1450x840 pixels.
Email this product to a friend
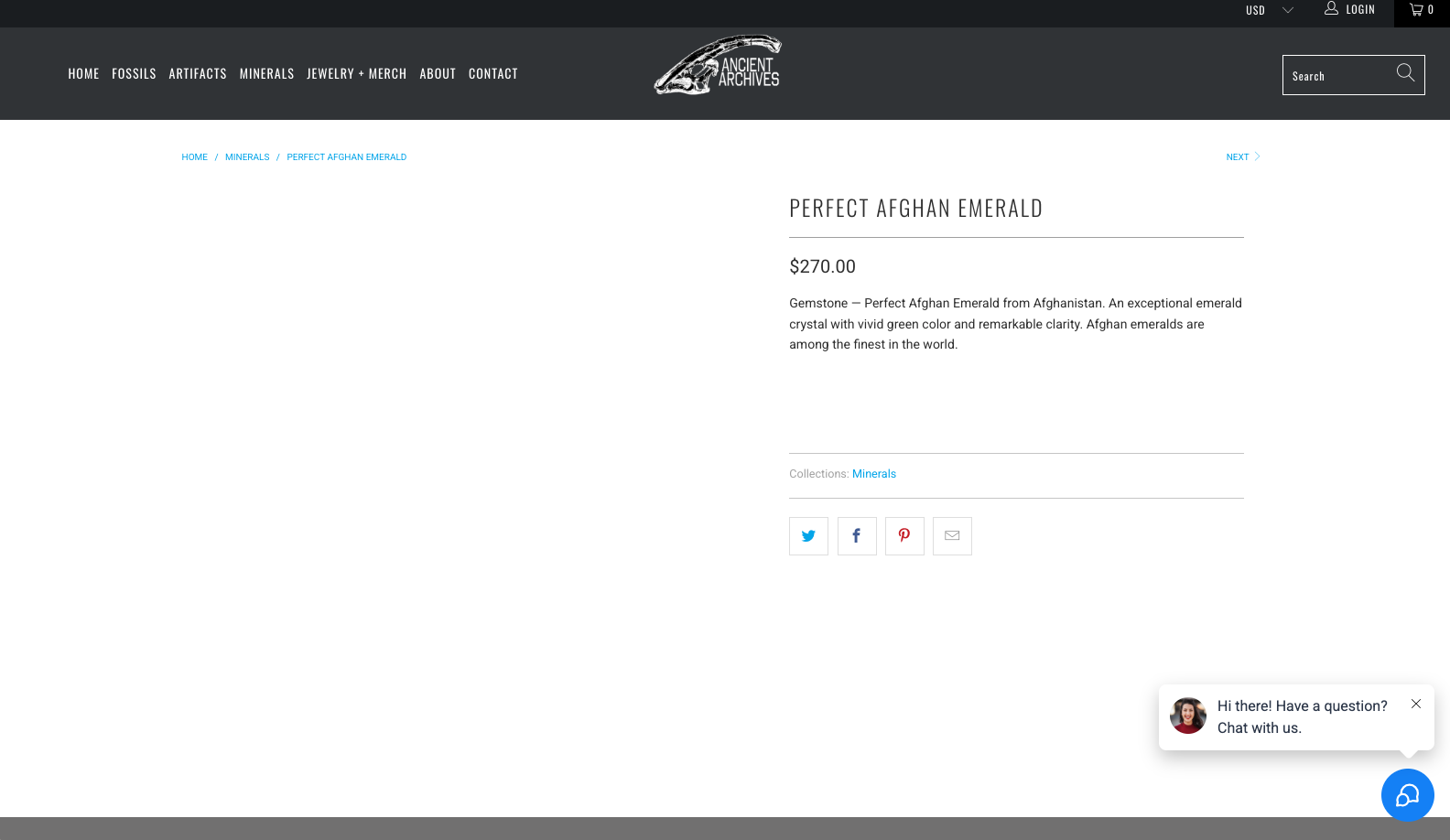click(951, 535)
